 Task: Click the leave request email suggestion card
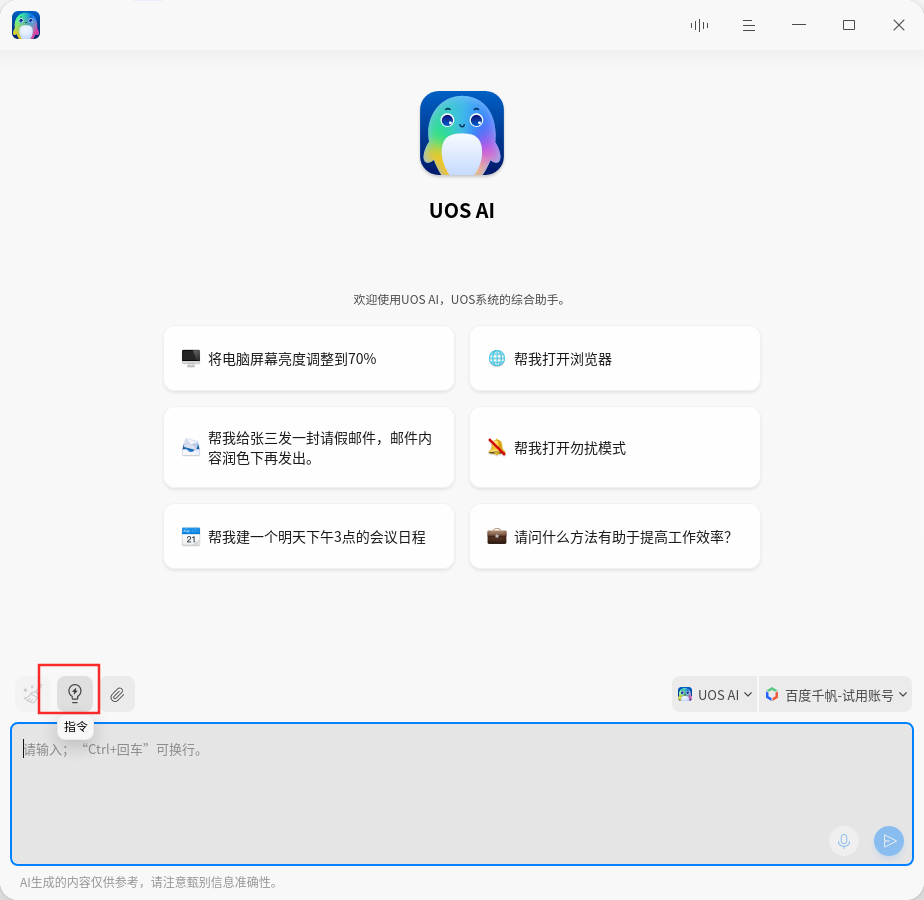(308, 448)
